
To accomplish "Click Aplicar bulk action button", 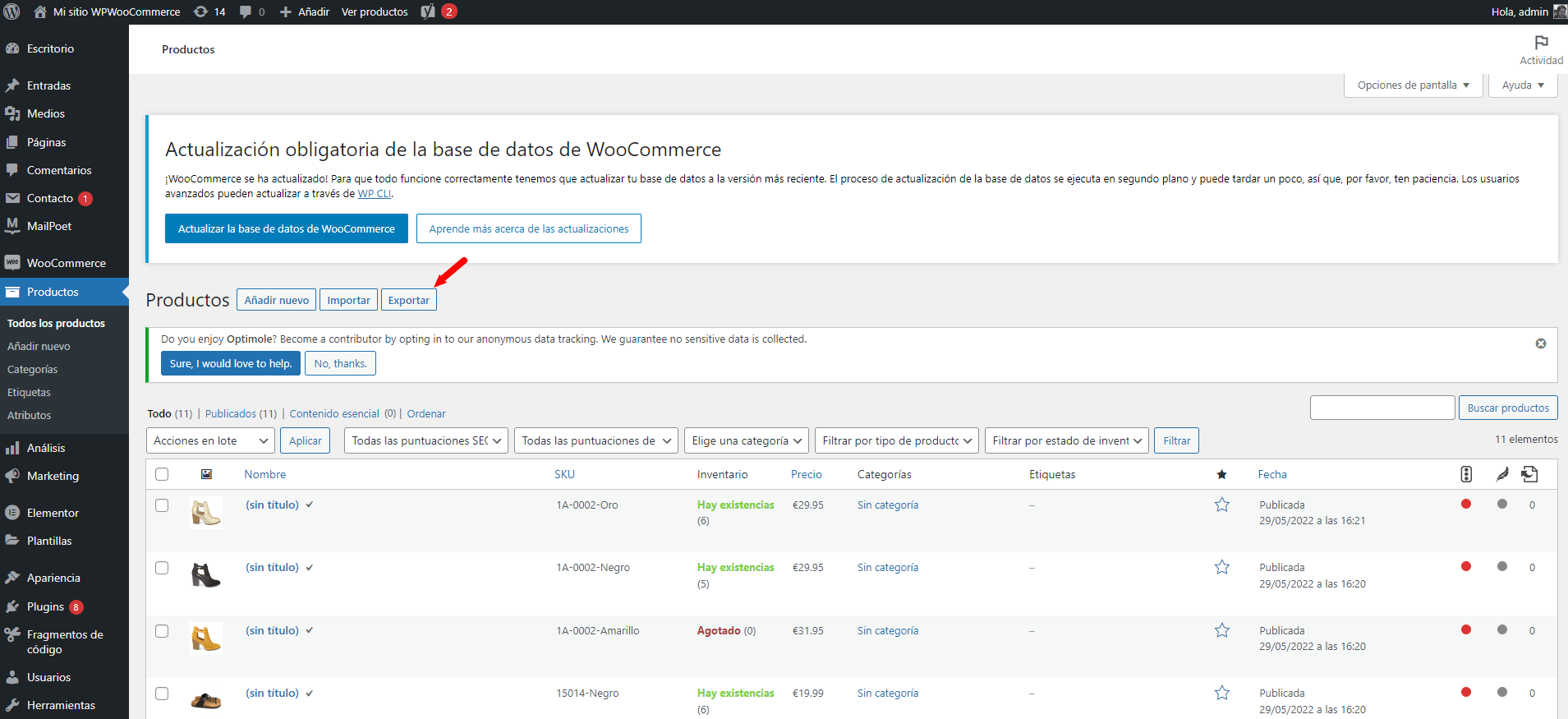I will (306, 440).
